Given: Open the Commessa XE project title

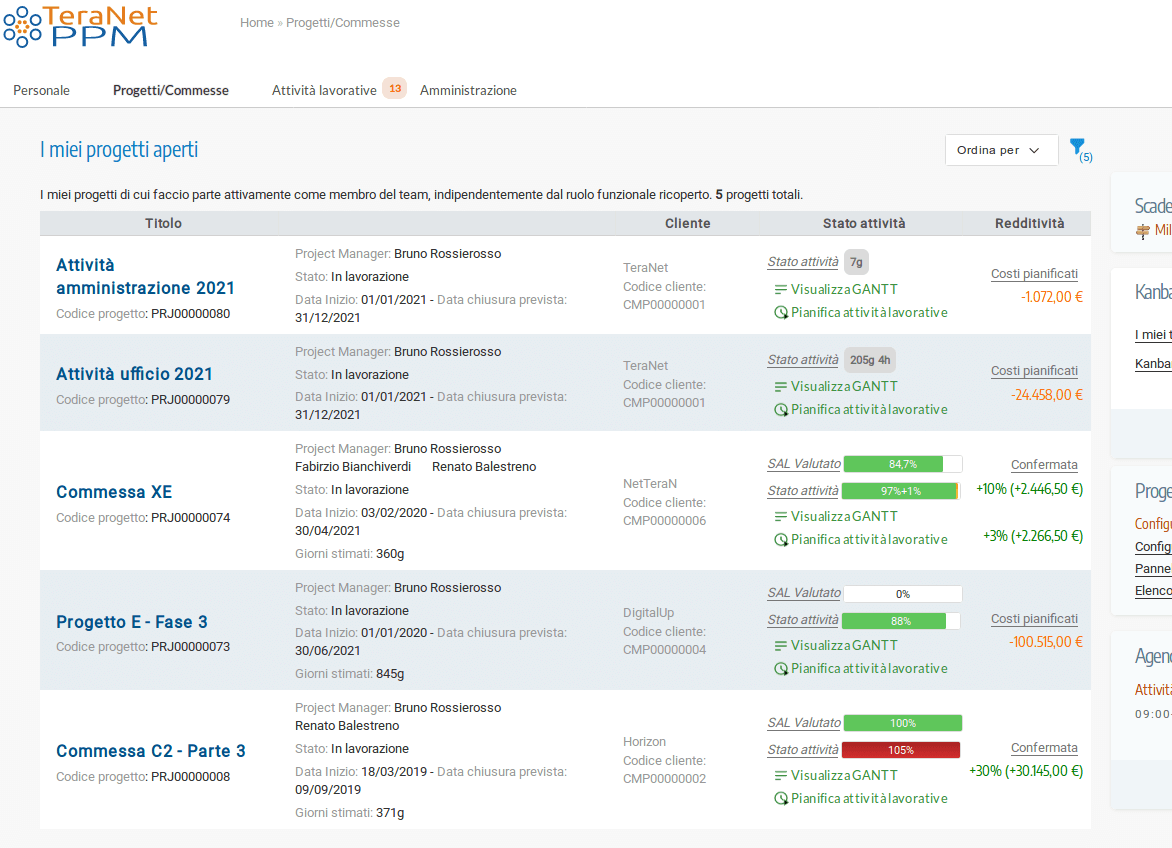Looking at the screenshot, I should click(114, 492).
